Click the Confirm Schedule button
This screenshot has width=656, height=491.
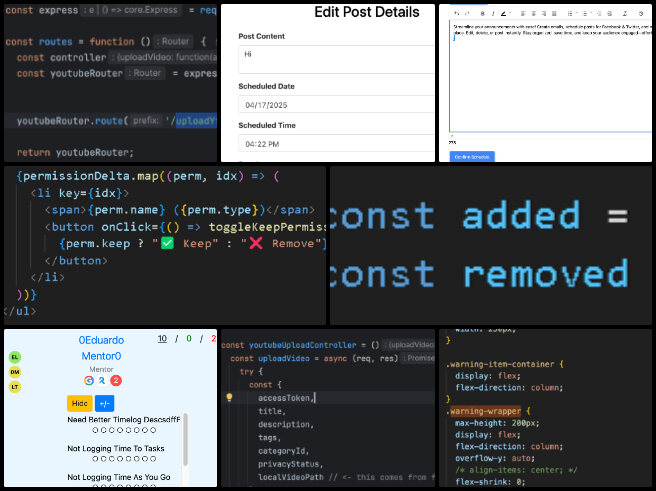[472, 157]
